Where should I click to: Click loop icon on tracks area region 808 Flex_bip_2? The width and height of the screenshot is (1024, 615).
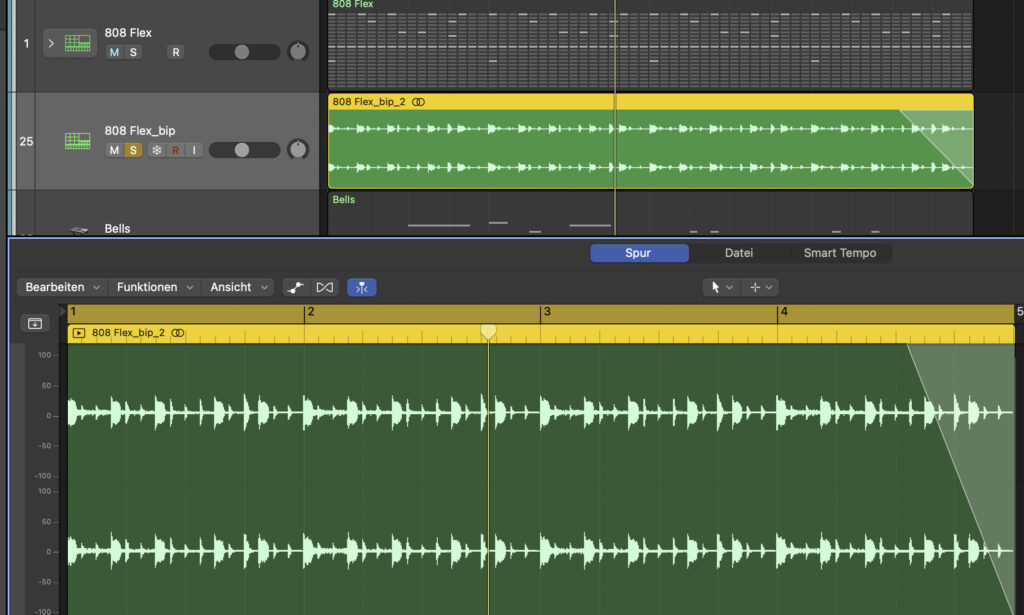[x=419, y=102]
